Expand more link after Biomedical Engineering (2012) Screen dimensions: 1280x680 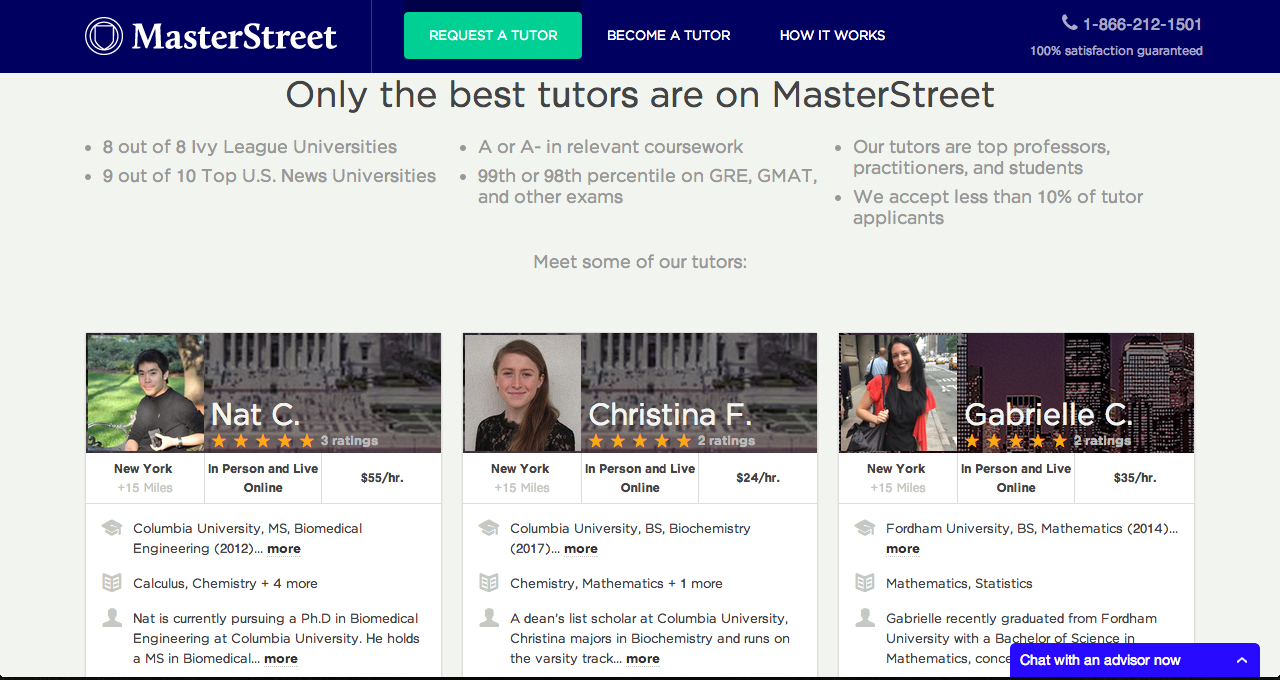point(283,549)
